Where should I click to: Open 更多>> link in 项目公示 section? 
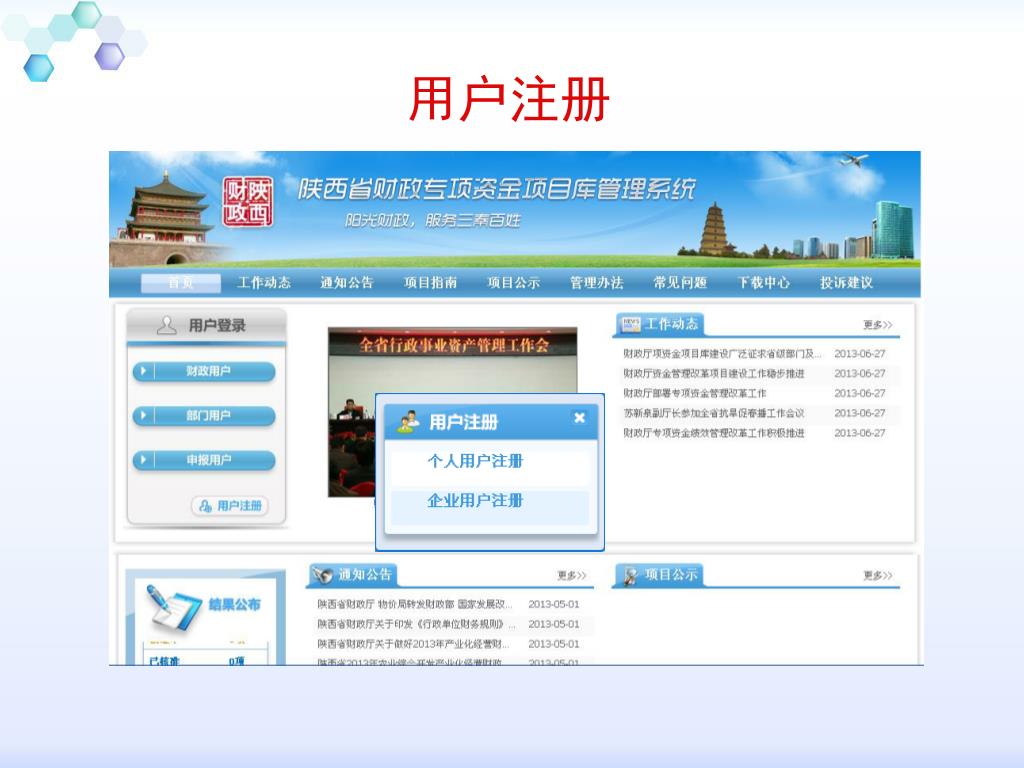[878, 575]
